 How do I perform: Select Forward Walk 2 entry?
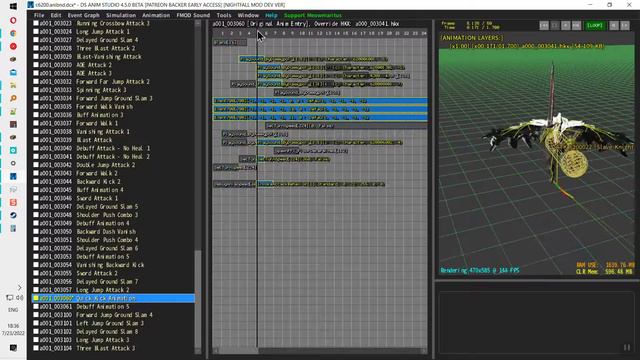point(113,173)
